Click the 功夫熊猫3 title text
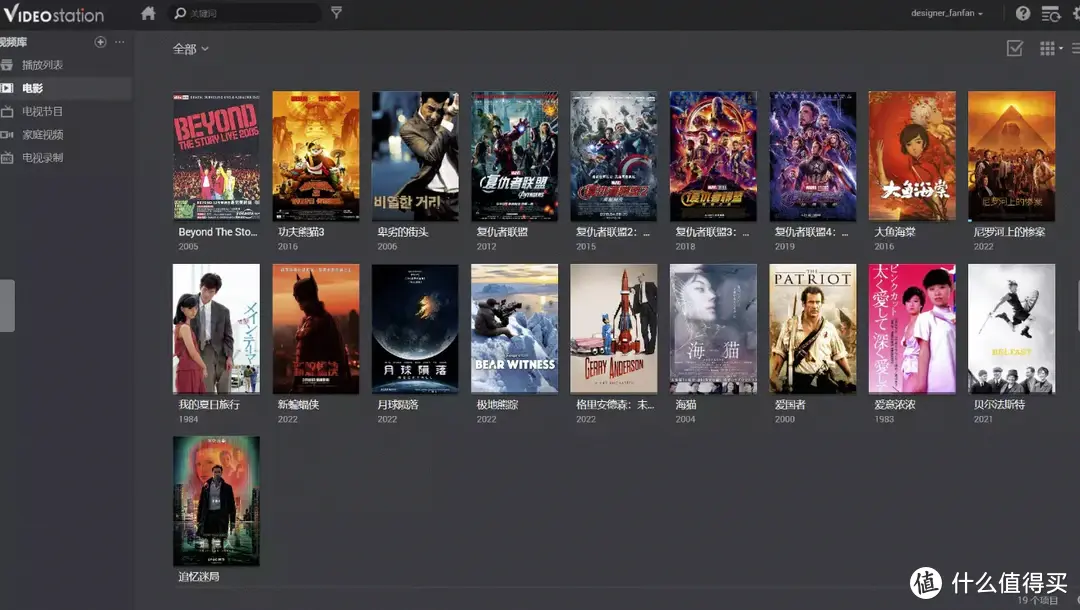The width and height of the screenshot is (1080, 610). (301, 232)
